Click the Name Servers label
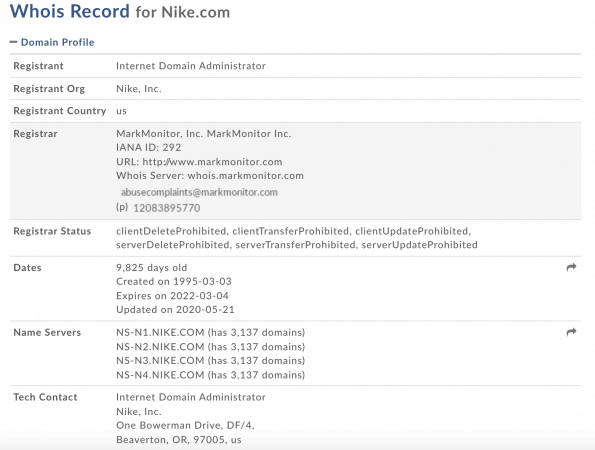 (x=47, y=332)
